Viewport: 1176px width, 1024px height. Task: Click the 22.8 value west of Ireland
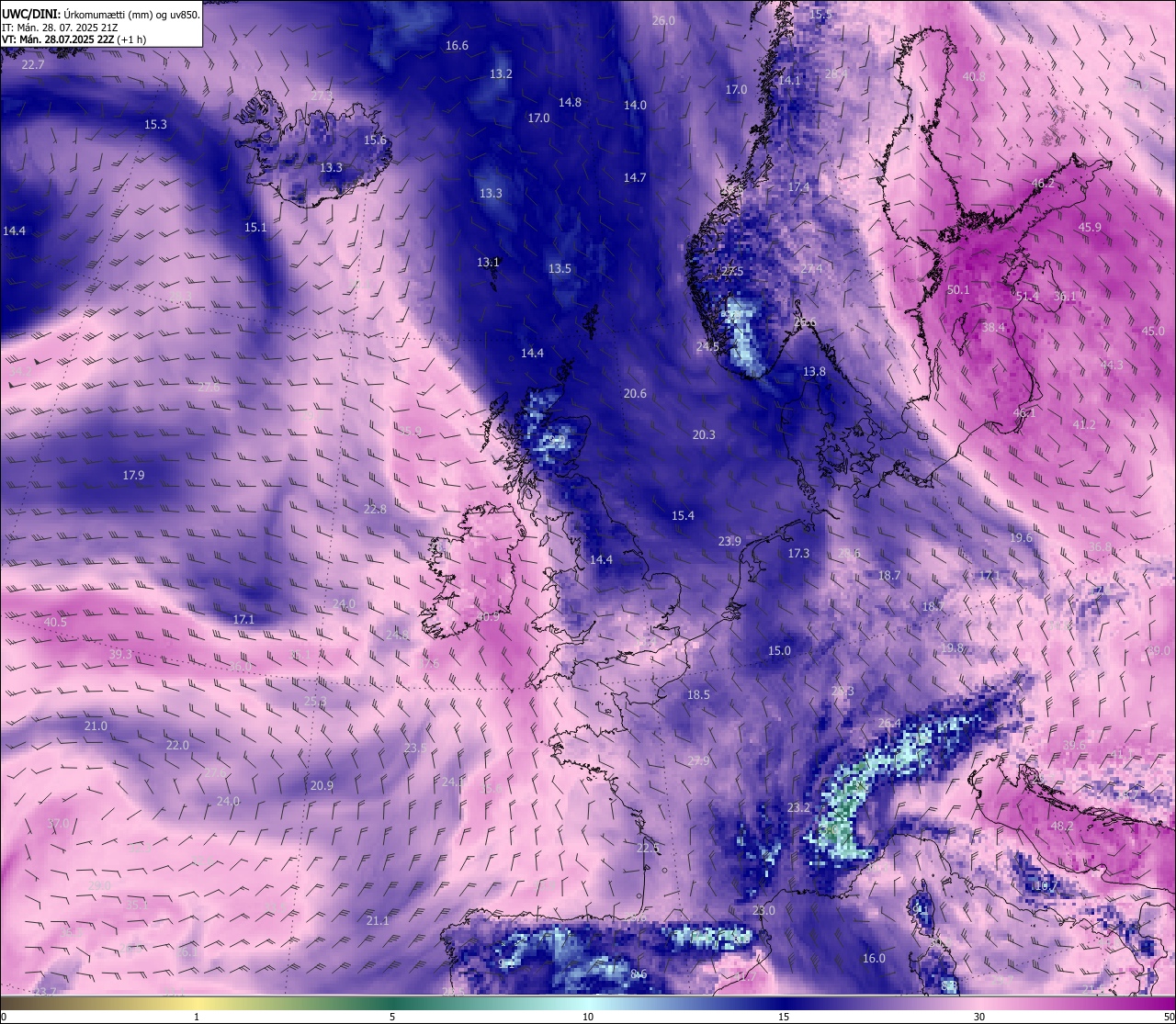tap(375, 509)
